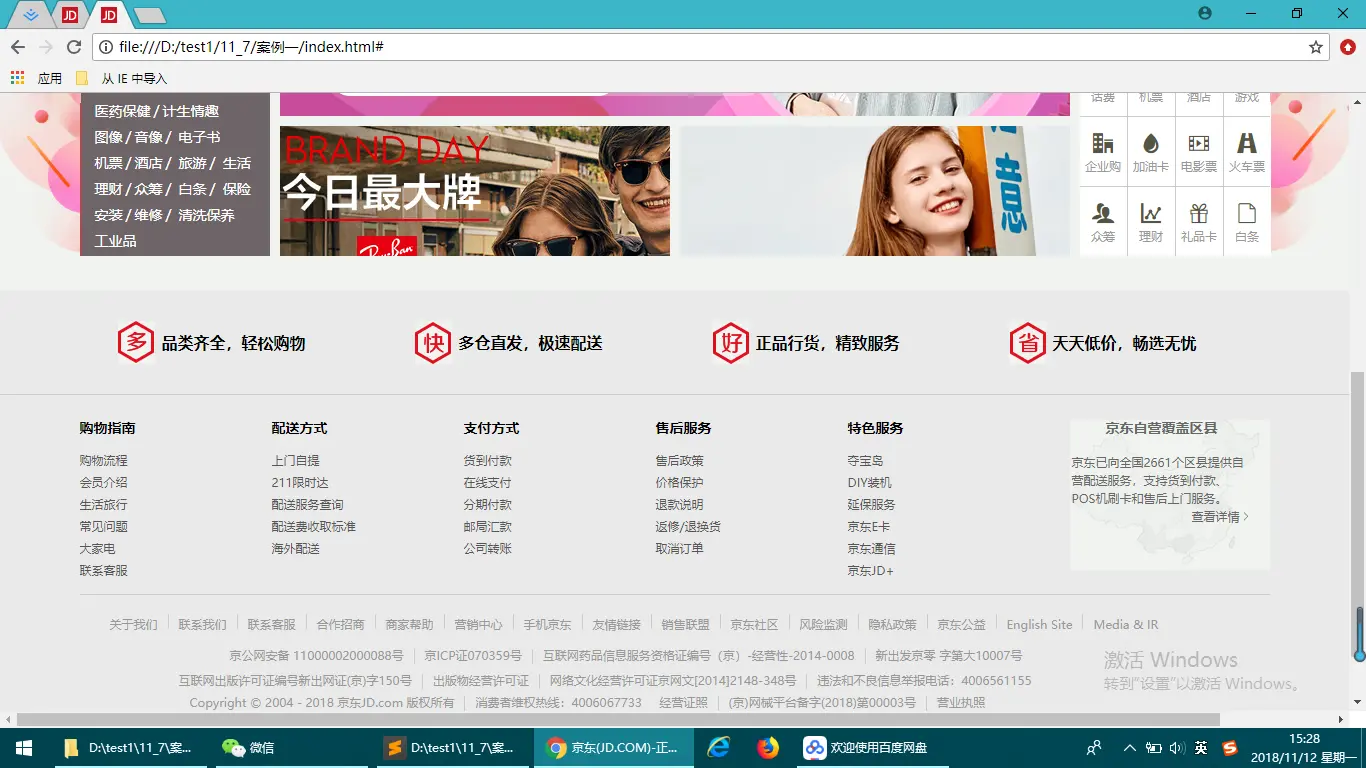Open the smiling girl promotional banner
This screenshot has width=1366, height=768.
point(875,191)
